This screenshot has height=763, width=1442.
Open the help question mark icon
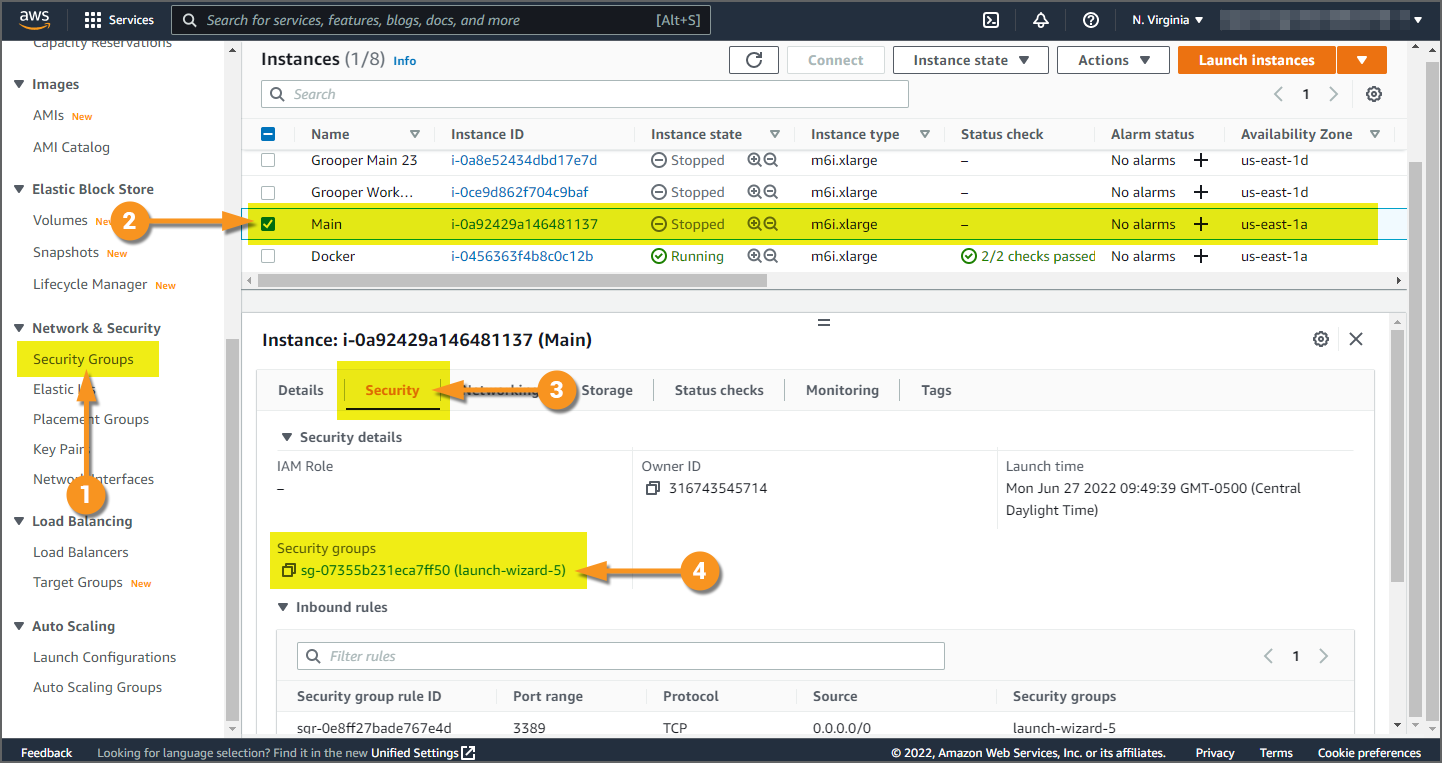(1091, 20)
